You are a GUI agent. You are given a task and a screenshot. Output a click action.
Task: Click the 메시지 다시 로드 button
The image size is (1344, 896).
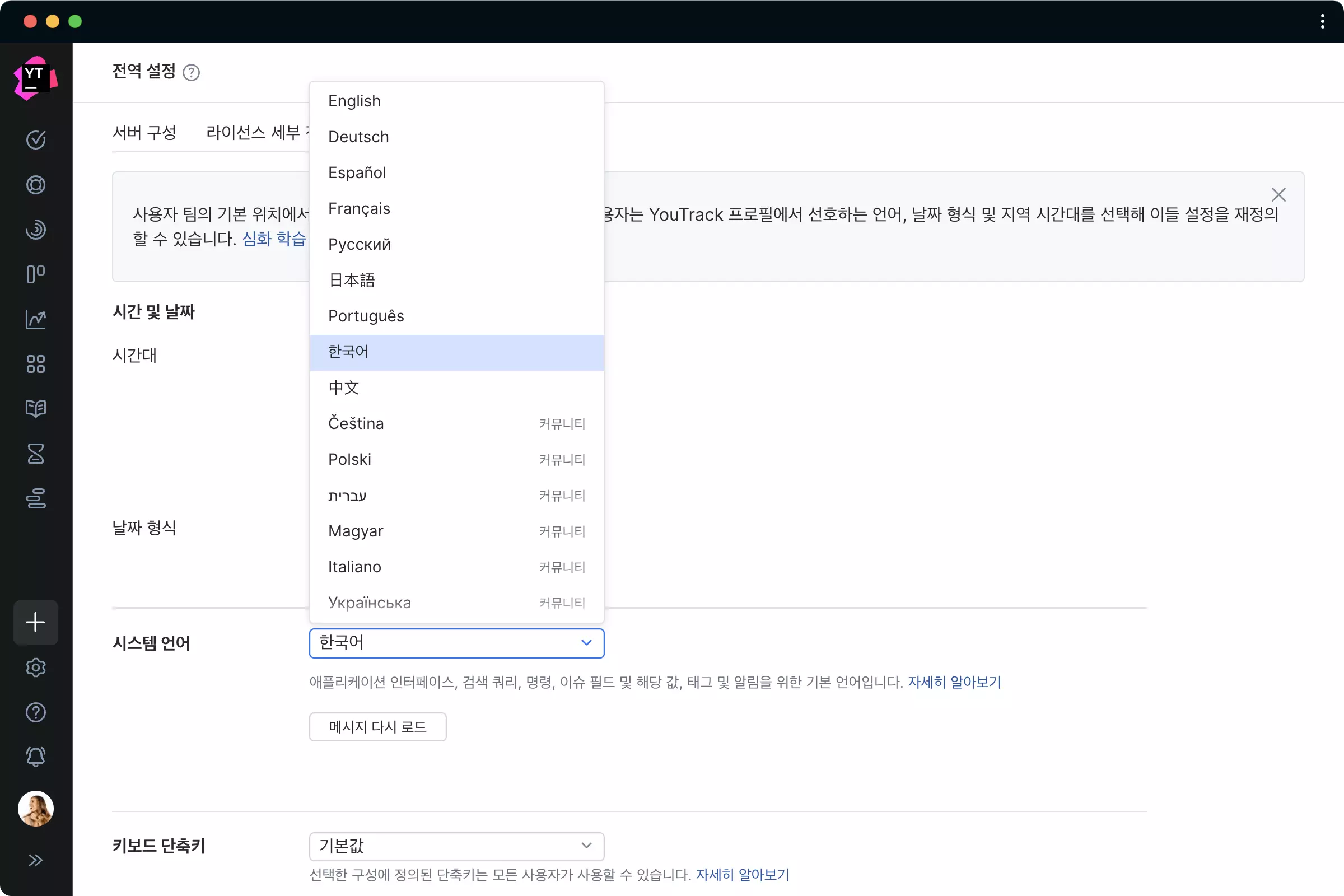coord(377,727)
